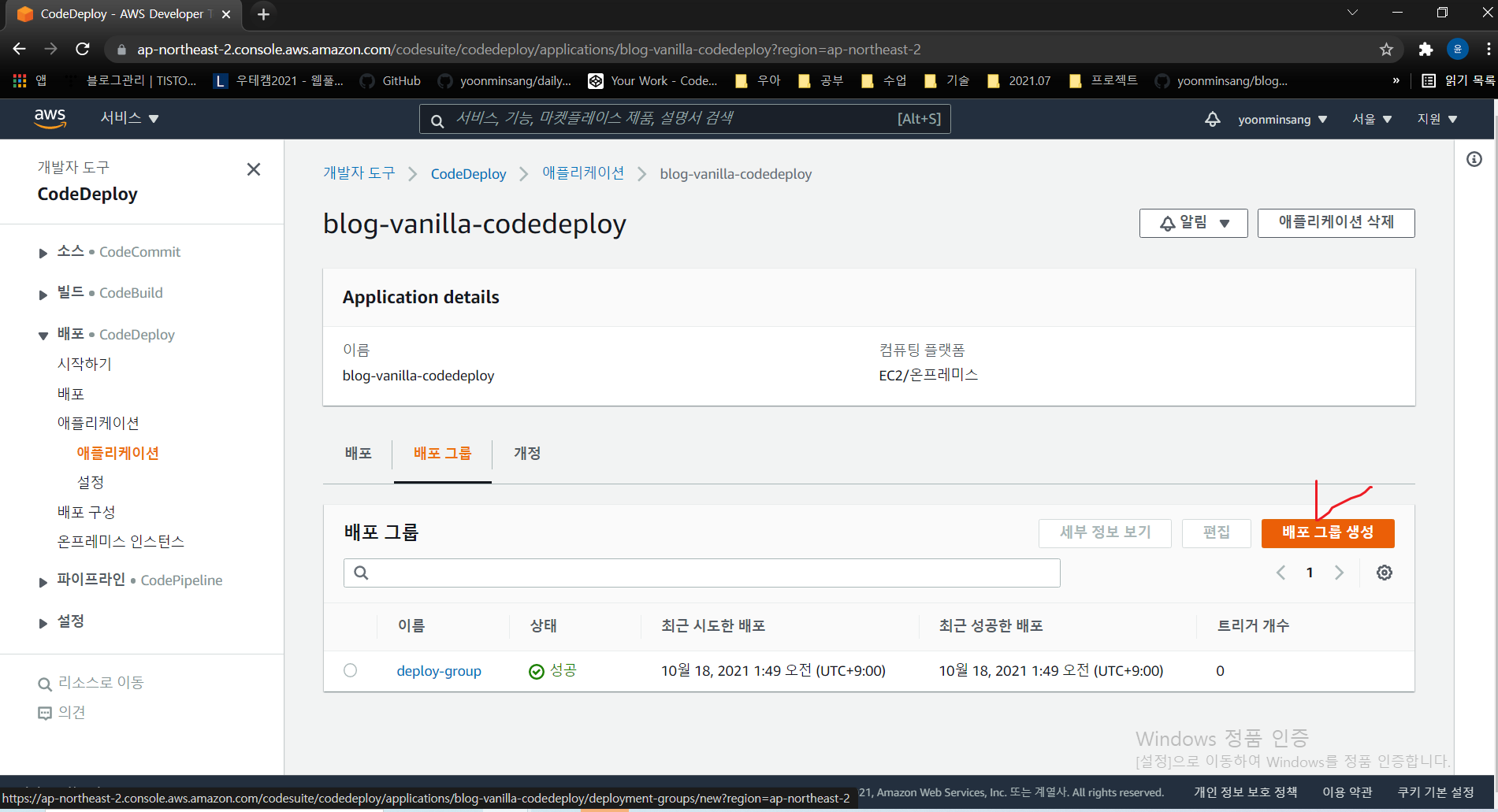Switch to the 개정 tab
1498x812 pixels.
point(527,453)
